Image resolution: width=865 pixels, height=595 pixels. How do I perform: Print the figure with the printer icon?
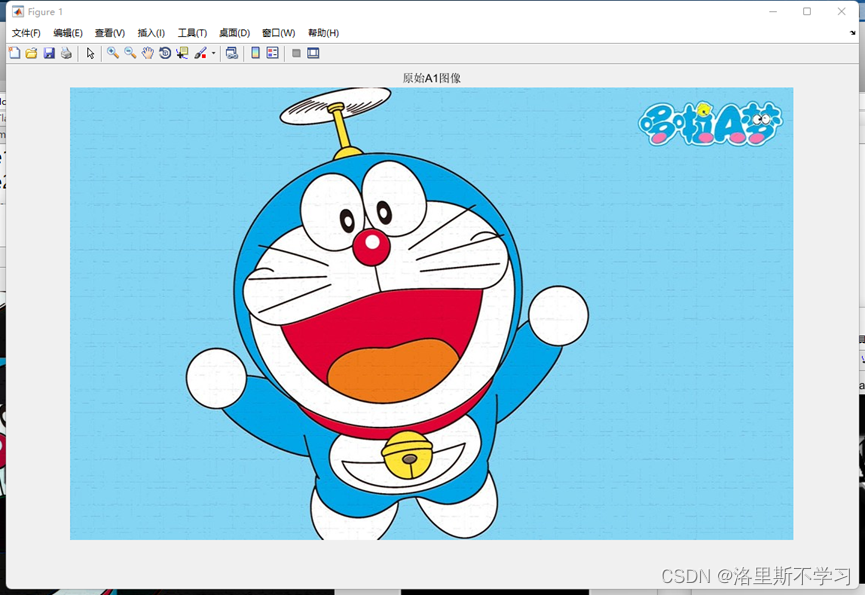point(66,53)
